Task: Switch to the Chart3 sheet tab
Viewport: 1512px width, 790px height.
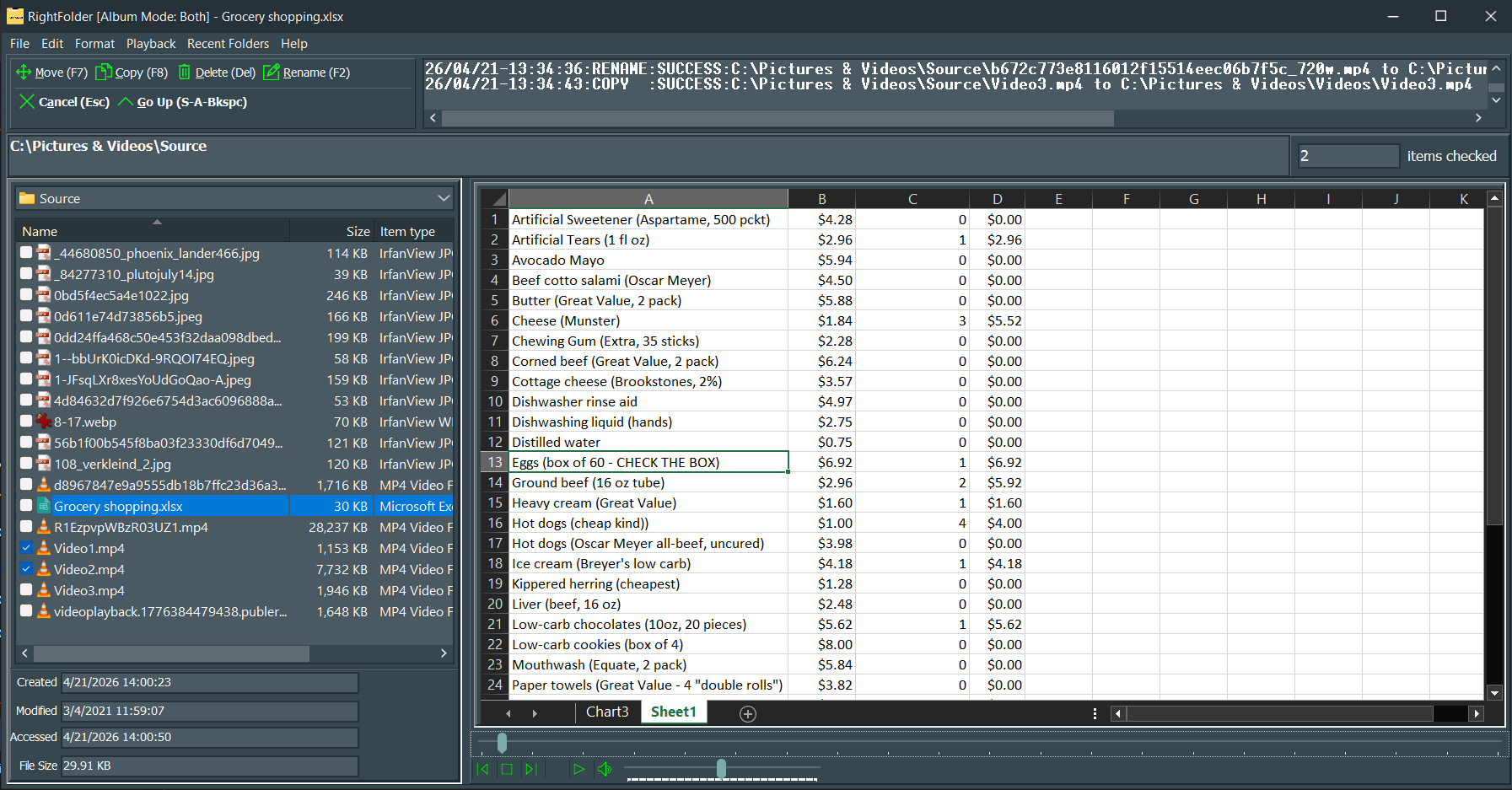Action: pyautogui.click(x=607, y=712)
